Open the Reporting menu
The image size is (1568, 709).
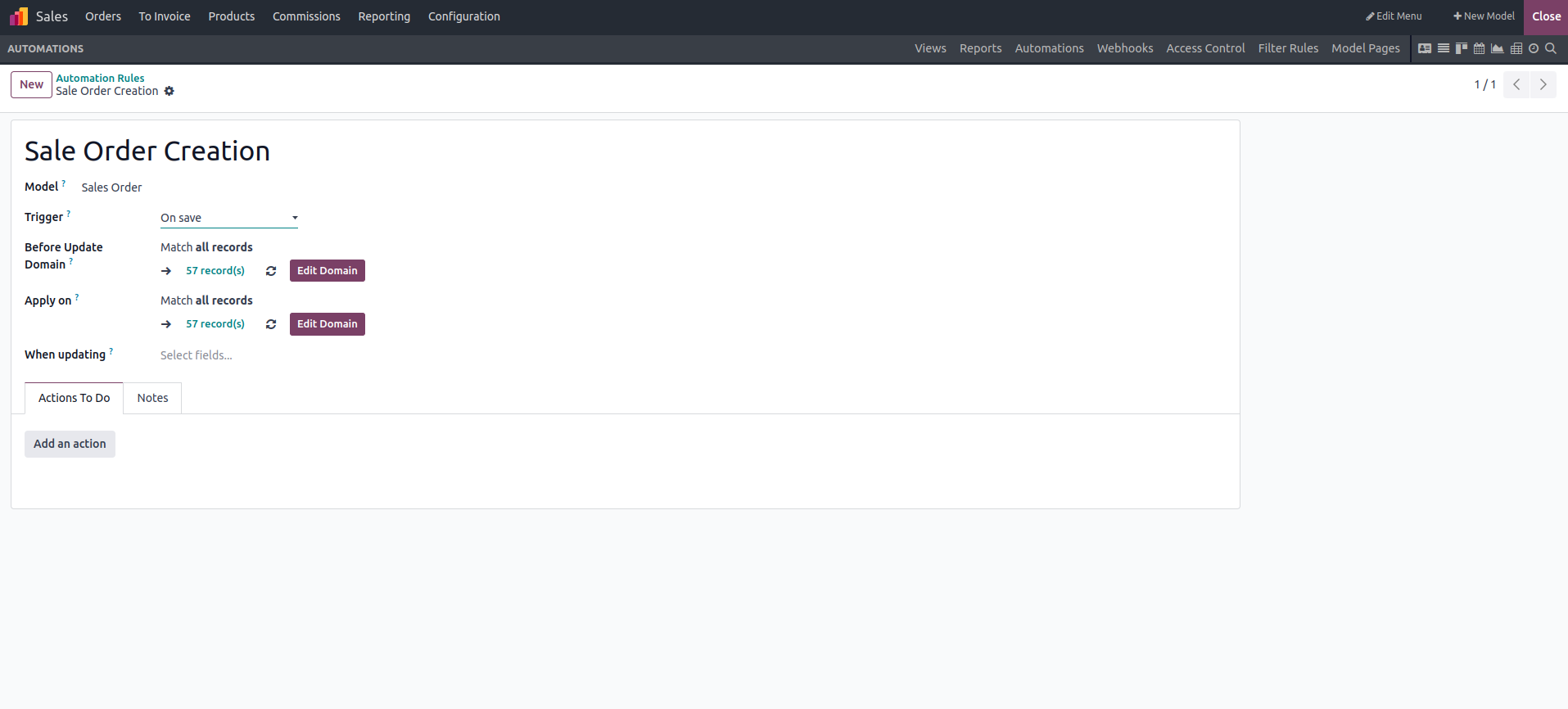click(384, 16)
